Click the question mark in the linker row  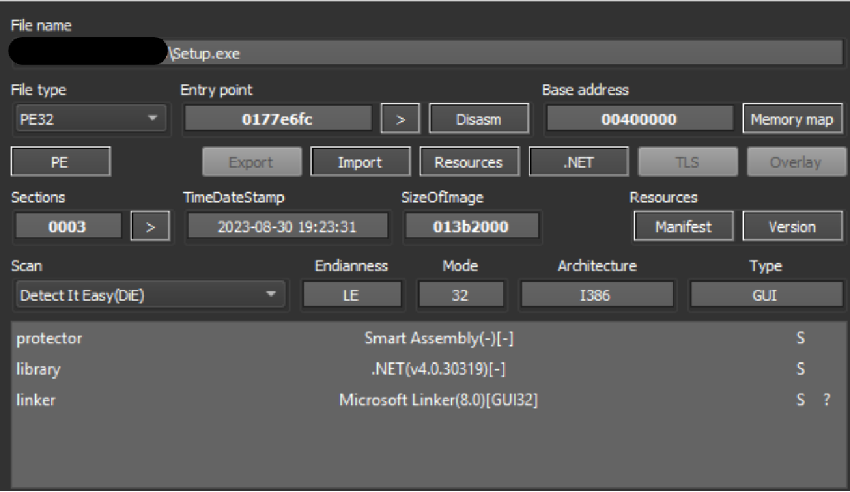826,400
